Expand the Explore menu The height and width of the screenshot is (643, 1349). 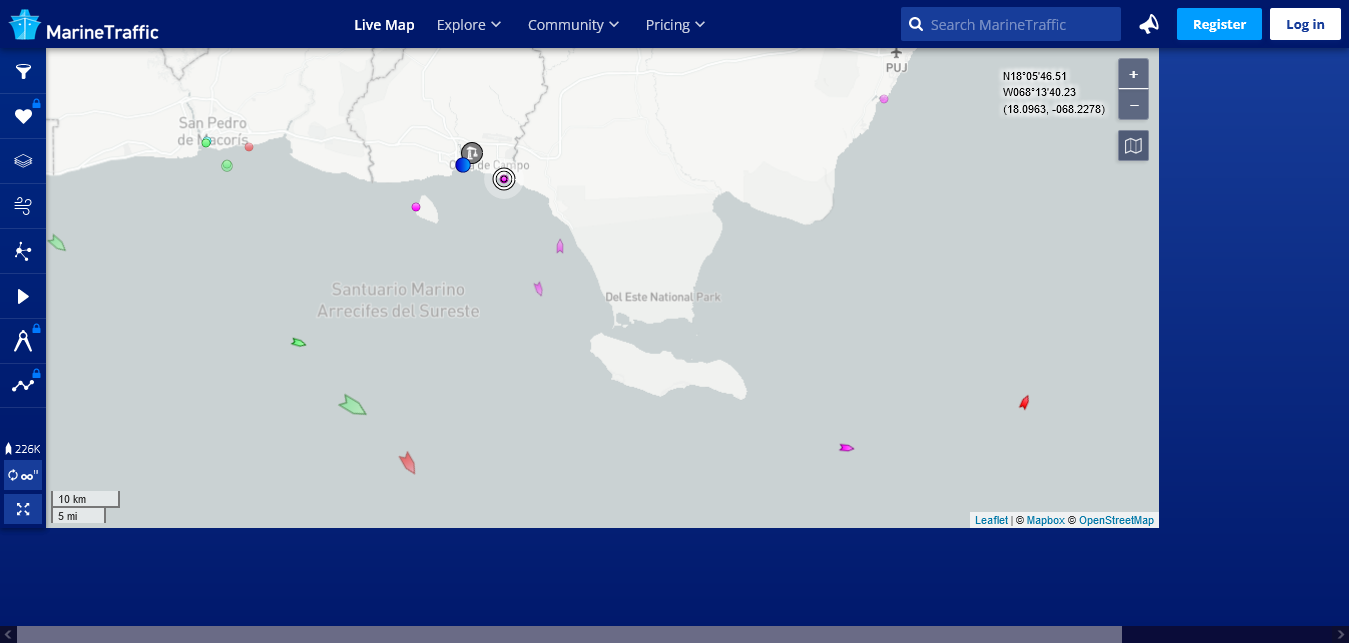(x=469, y=24)
